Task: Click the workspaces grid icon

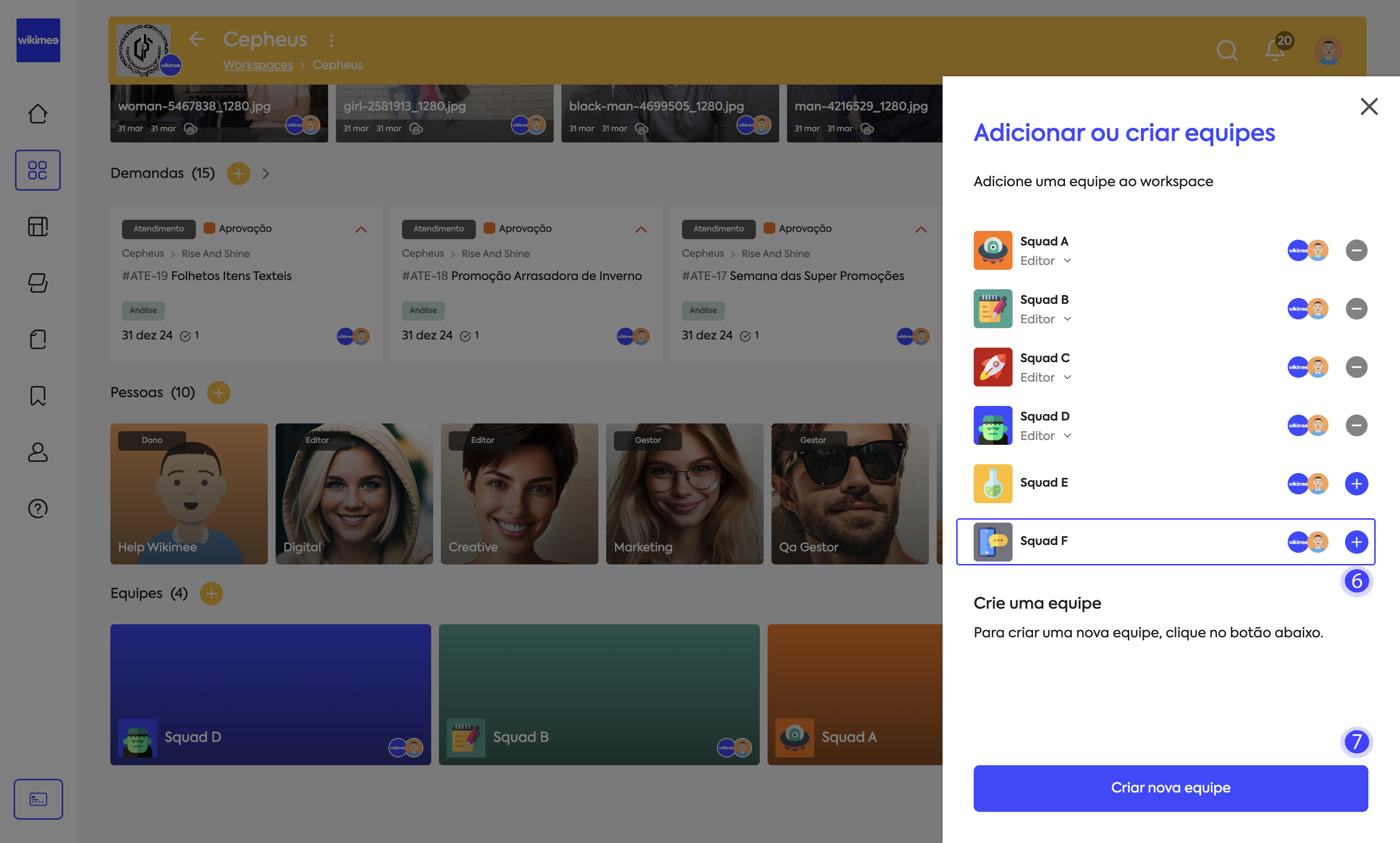Action: (37, 170)
